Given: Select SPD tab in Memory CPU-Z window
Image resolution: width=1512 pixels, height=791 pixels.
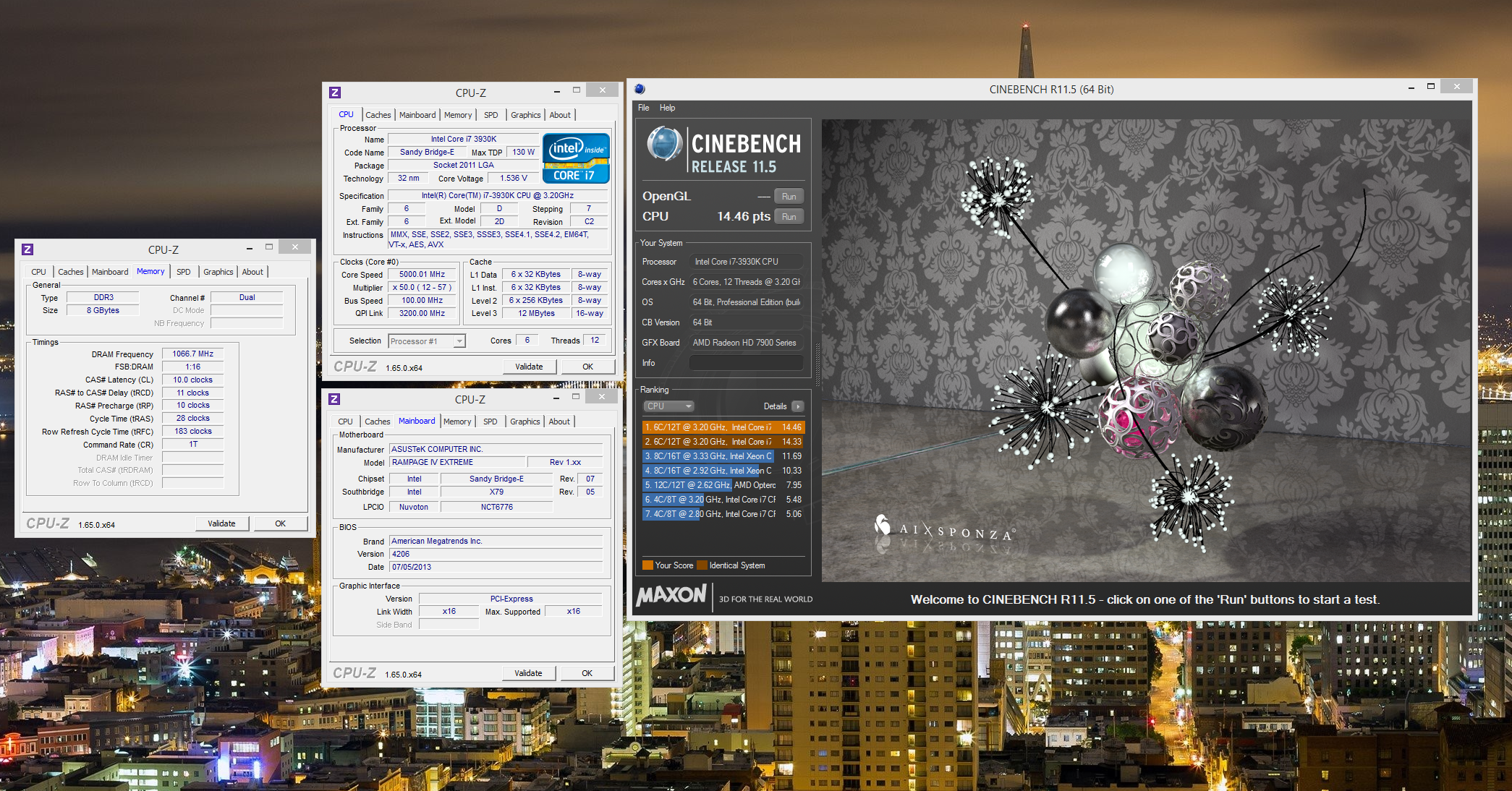Looking at the screenshot, I should click(184, 272).
